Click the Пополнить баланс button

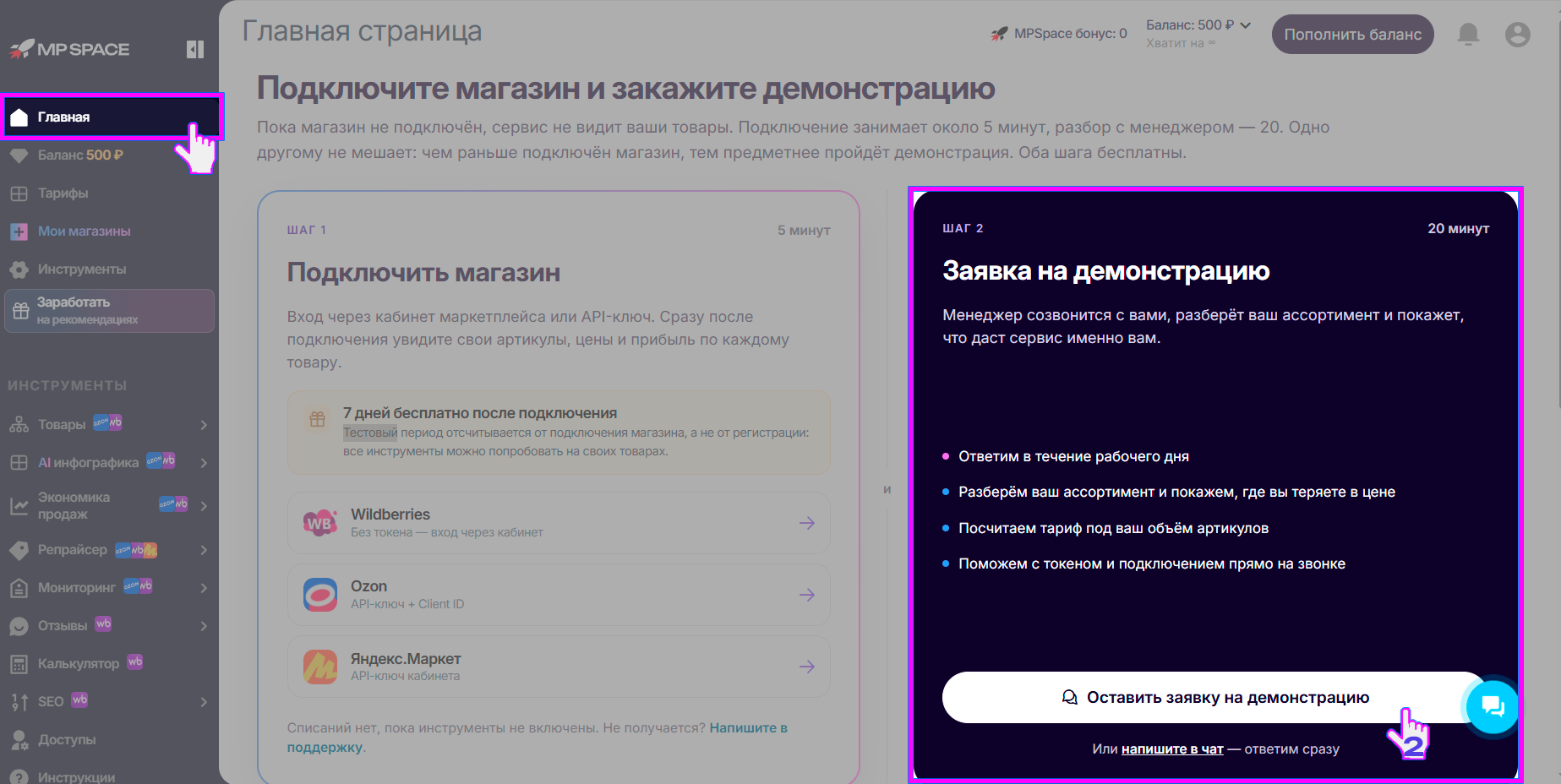pyautogui.click(x=1352, y=35)
